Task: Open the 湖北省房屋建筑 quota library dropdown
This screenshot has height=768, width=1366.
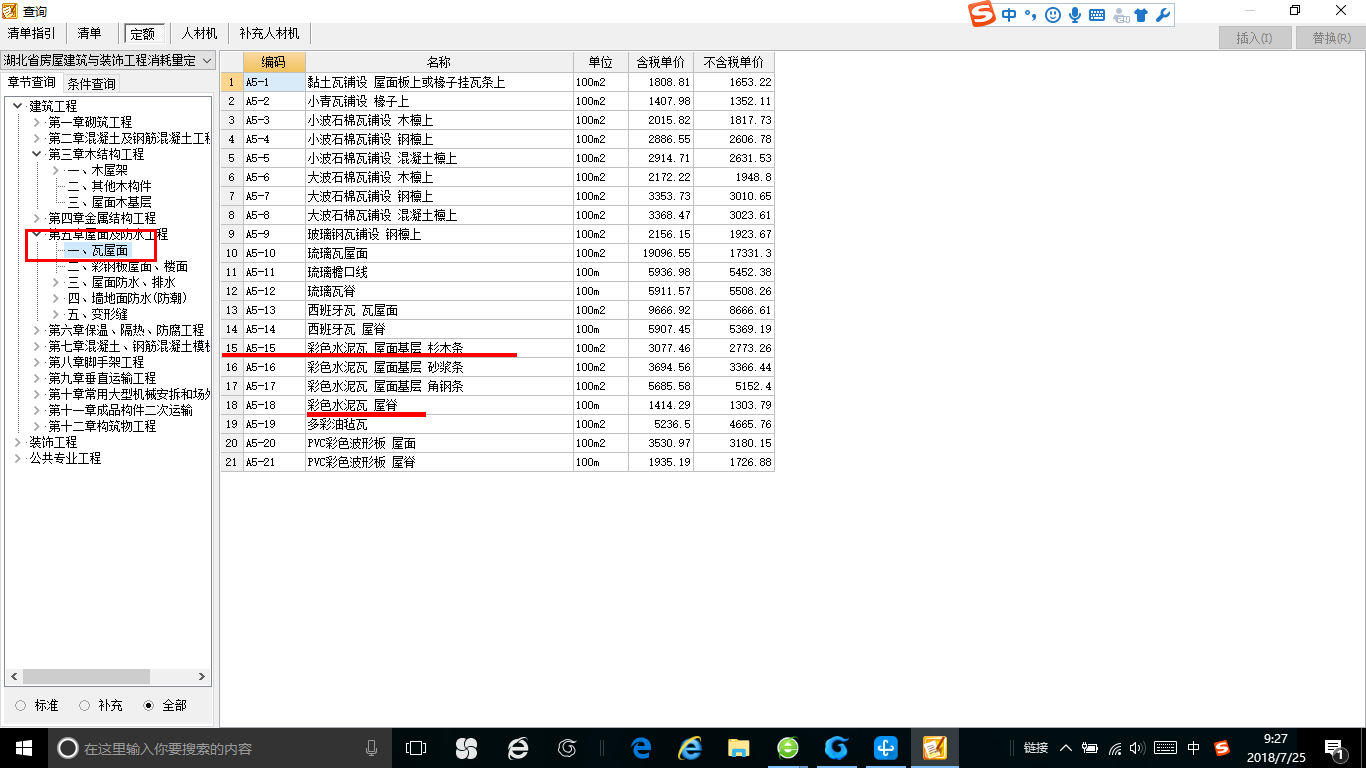Action: pos(108,61)
